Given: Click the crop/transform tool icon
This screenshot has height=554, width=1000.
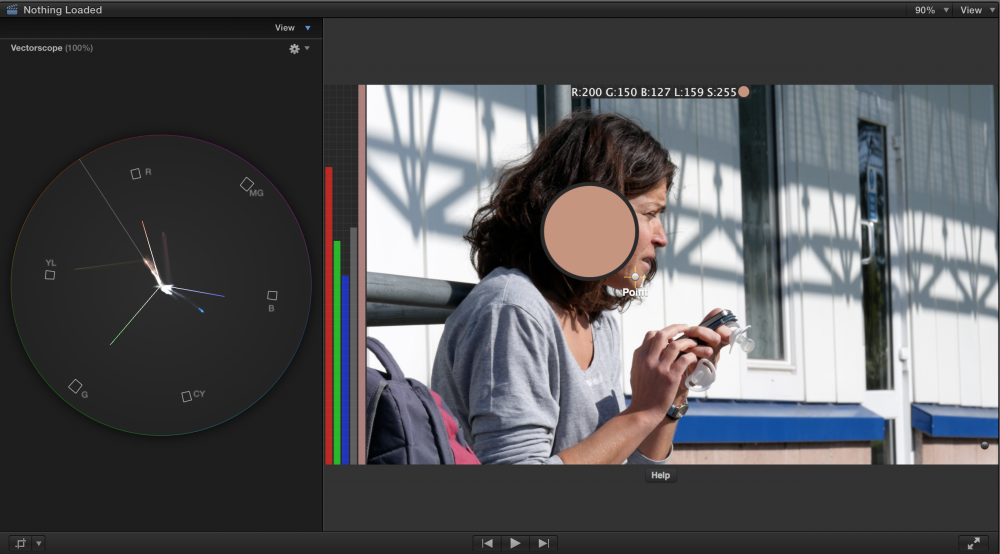Looking at the screenshot, I should tap(20, 543).
